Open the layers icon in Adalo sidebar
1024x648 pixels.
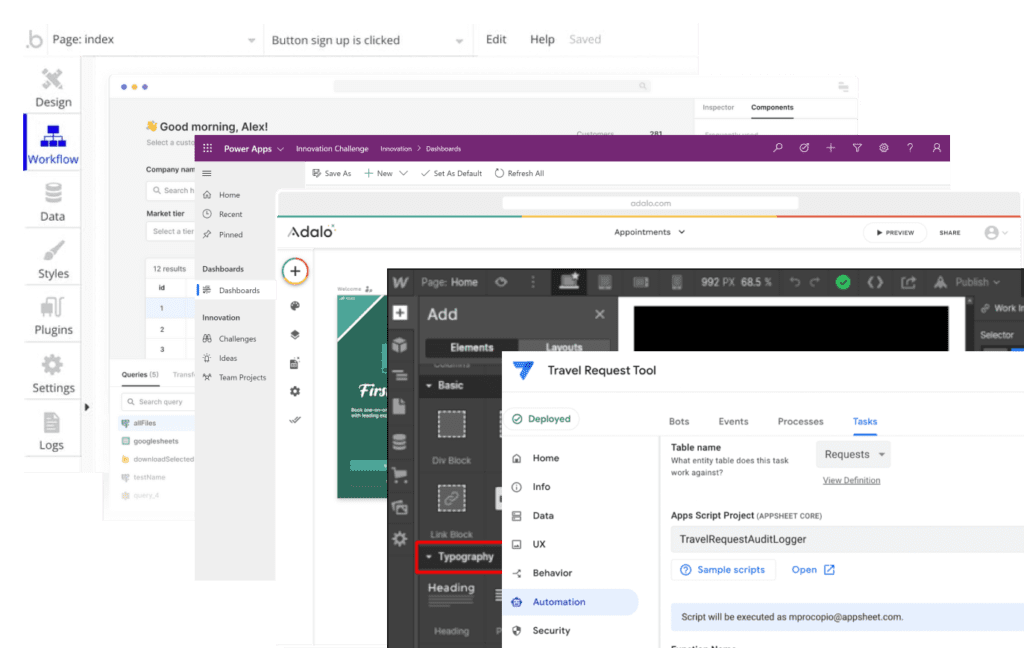click(295, 334)
